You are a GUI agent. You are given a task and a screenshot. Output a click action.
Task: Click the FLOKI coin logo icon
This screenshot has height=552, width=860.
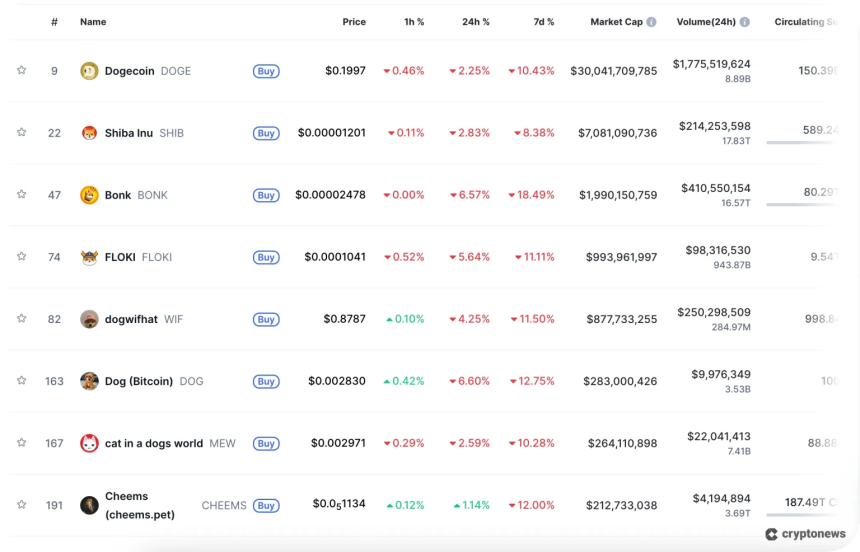tap(89, 257)
